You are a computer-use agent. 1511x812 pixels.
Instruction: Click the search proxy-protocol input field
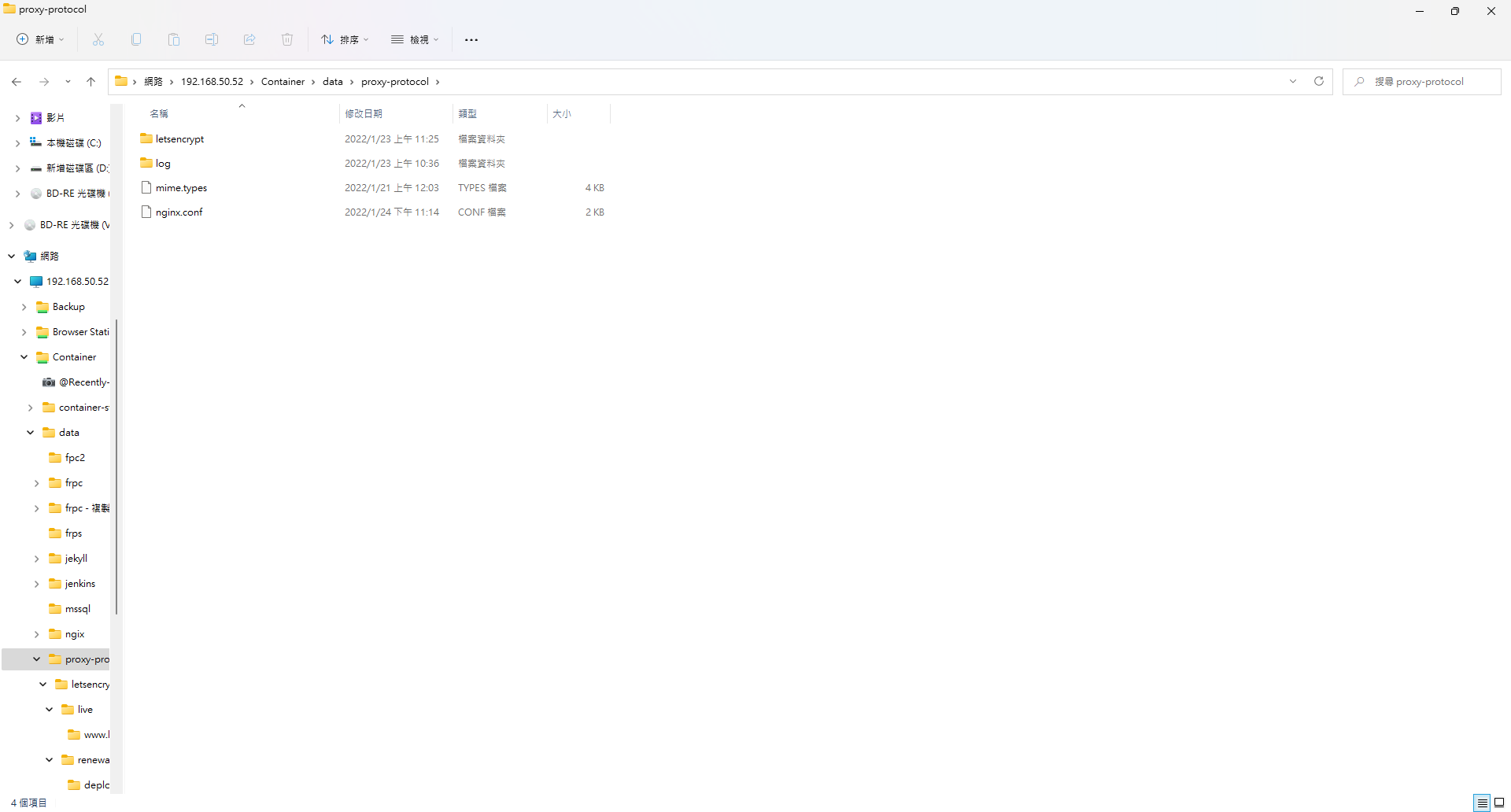(x=1428, y=82)
